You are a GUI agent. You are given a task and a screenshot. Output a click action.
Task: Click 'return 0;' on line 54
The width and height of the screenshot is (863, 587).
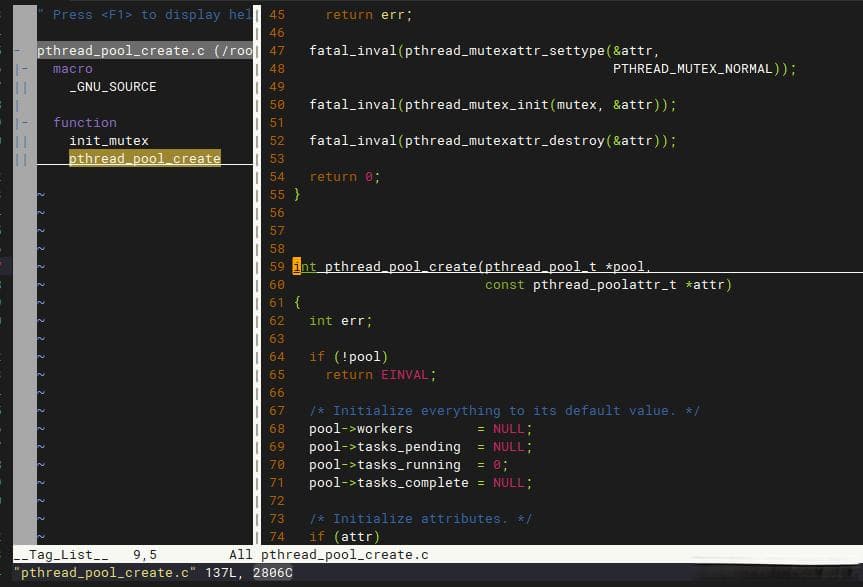tap(345, 177)
